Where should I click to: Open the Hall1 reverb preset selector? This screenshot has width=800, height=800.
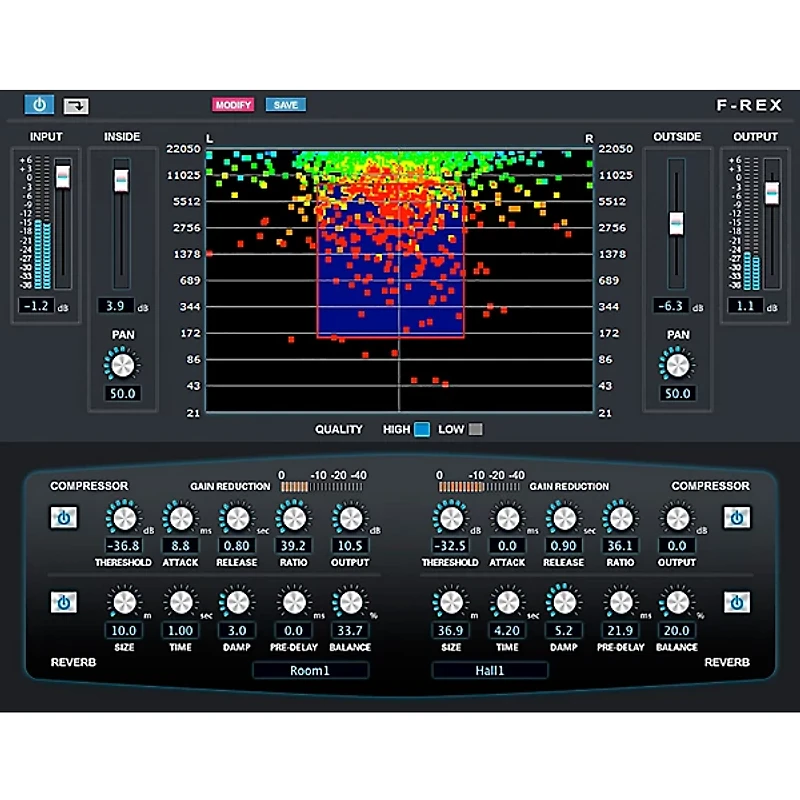(x=489, y=670)
